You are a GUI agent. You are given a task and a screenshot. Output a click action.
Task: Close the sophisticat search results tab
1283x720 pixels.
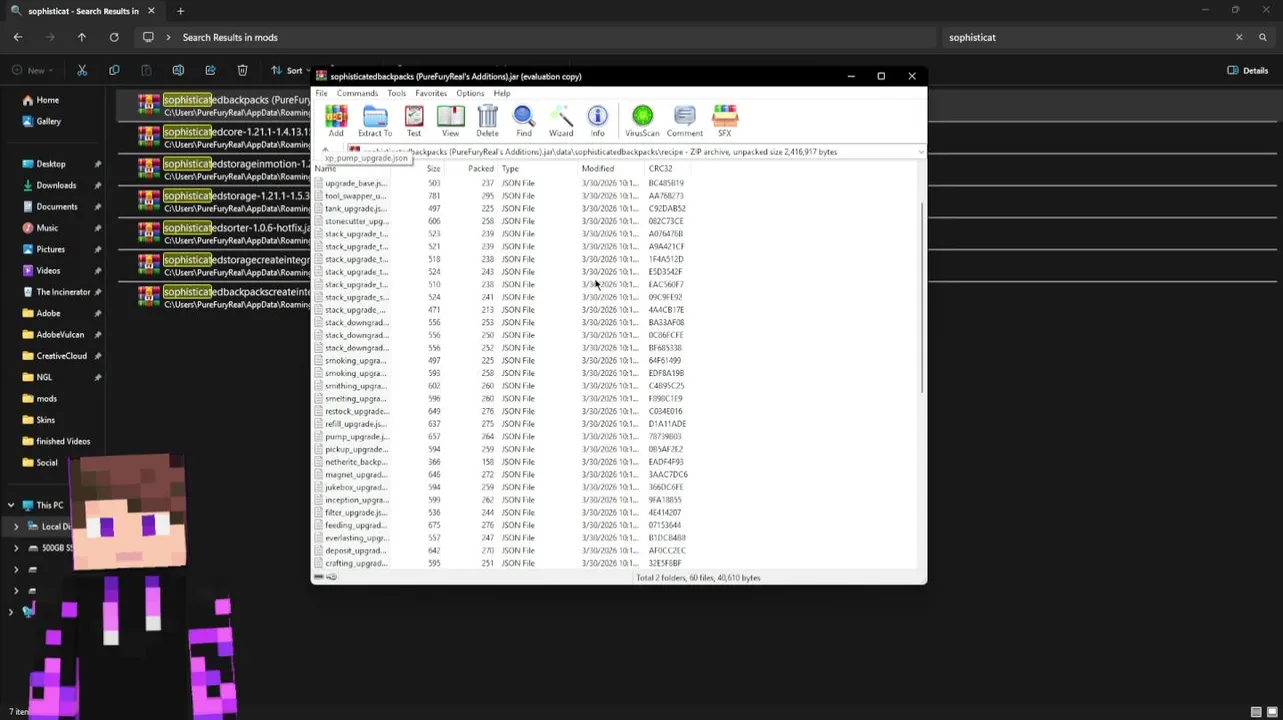(151, 11)
